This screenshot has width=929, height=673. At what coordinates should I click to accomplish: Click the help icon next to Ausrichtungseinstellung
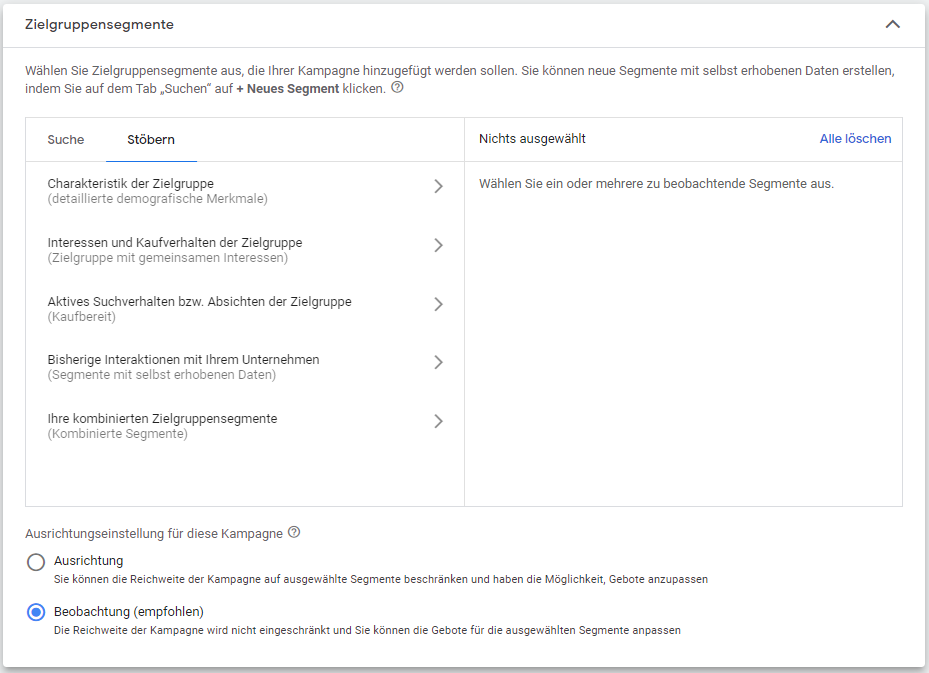(x=293, y=533)
